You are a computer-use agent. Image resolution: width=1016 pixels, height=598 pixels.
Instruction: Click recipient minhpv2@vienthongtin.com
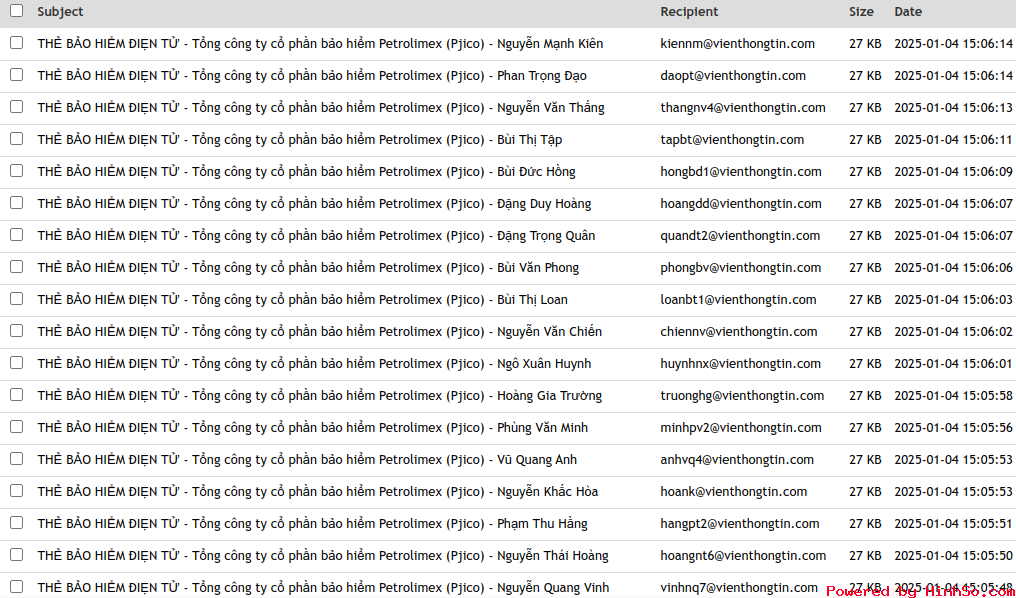[741, 428]
